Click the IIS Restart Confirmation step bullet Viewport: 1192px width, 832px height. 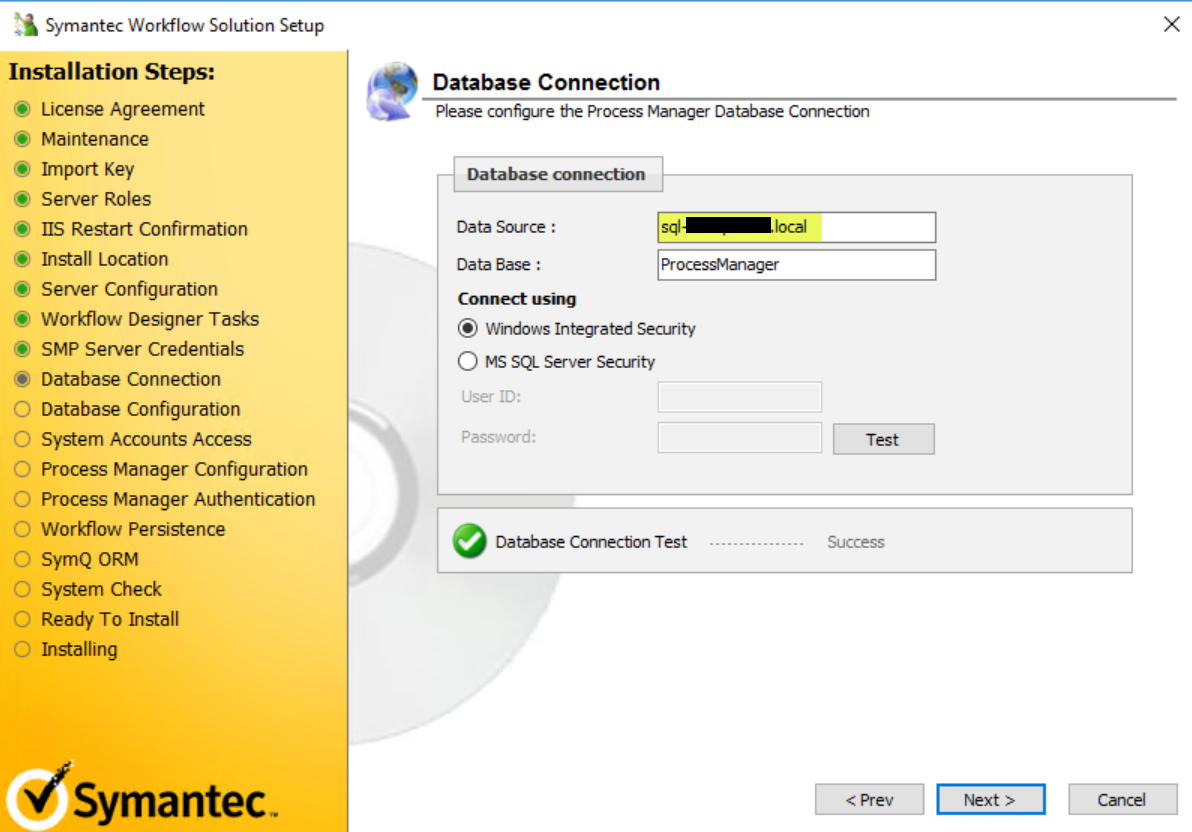click(23, 229)
